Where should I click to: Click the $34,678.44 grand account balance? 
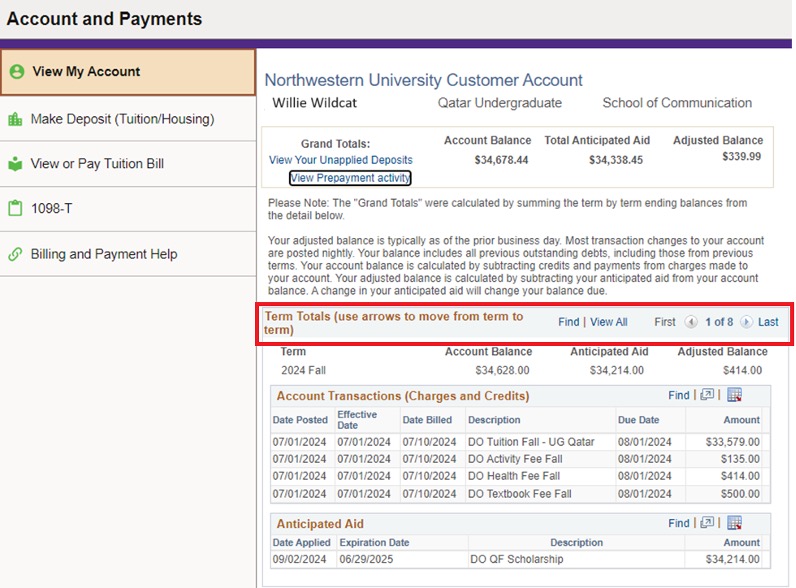coord(501,160)
